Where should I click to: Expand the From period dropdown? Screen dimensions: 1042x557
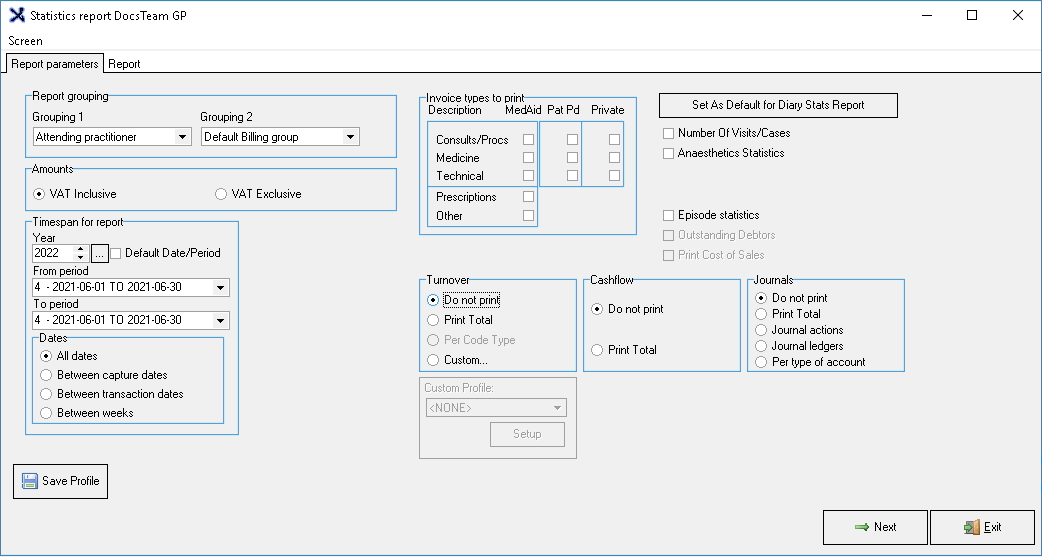click(x=219, y=288)
